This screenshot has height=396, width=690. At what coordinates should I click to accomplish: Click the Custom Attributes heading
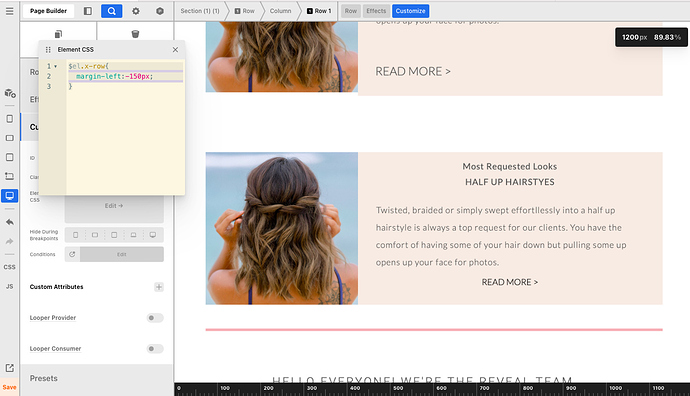56,287
